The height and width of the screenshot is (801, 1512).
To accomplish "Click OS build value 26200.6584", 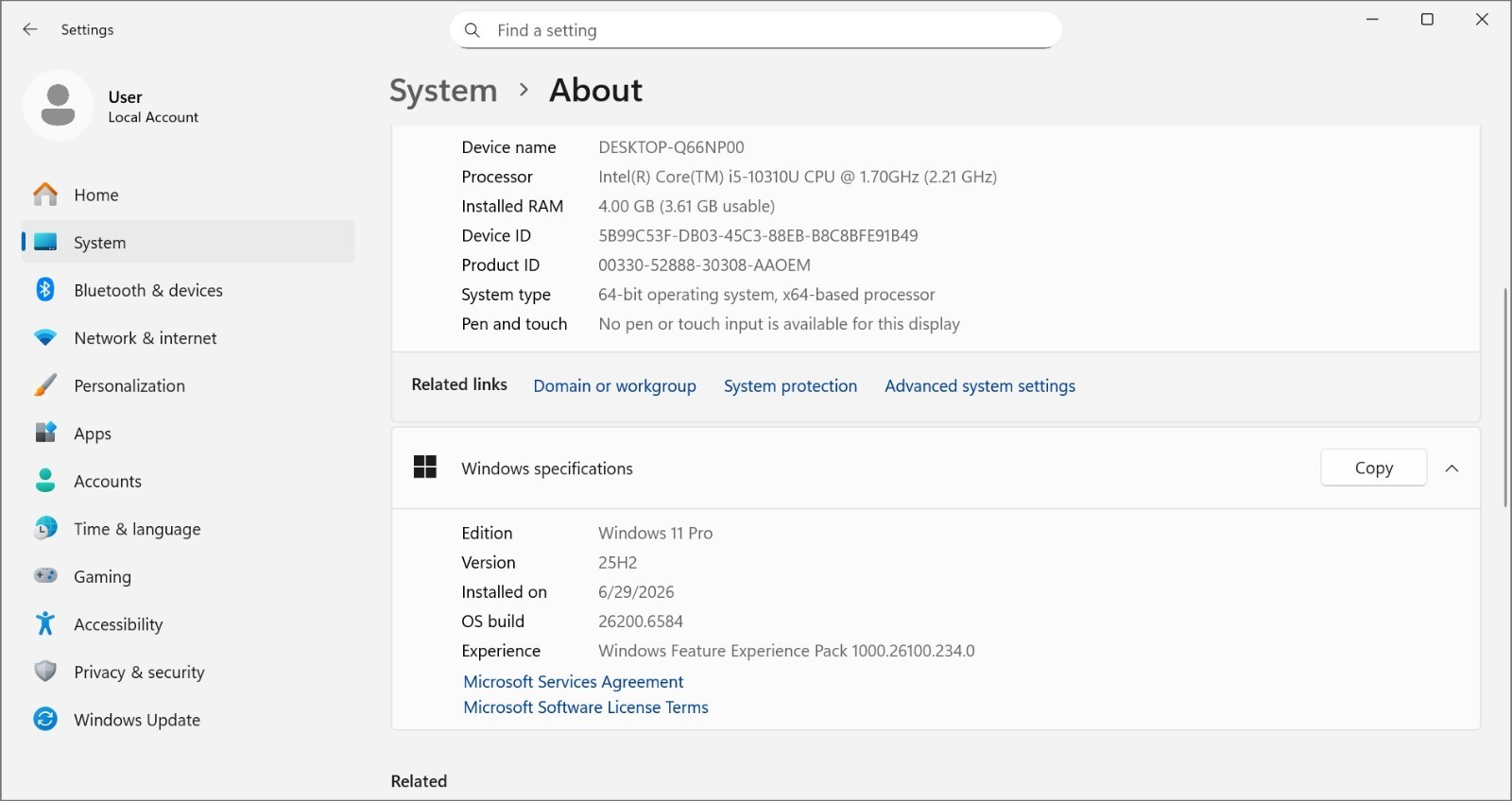I will click(641, 622).
